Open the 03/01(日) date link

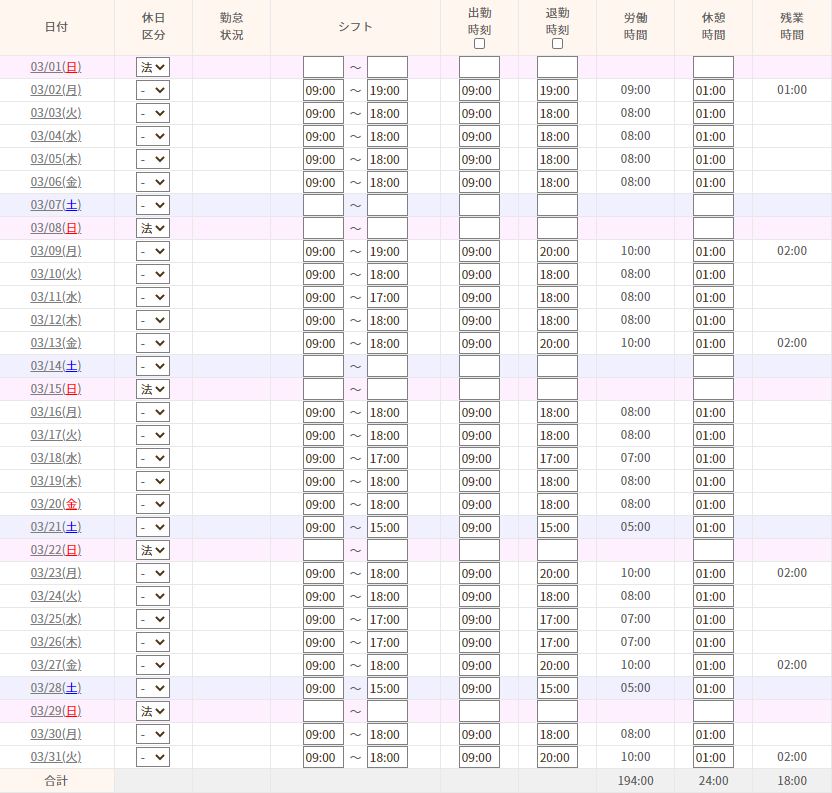tap(56, 67)
